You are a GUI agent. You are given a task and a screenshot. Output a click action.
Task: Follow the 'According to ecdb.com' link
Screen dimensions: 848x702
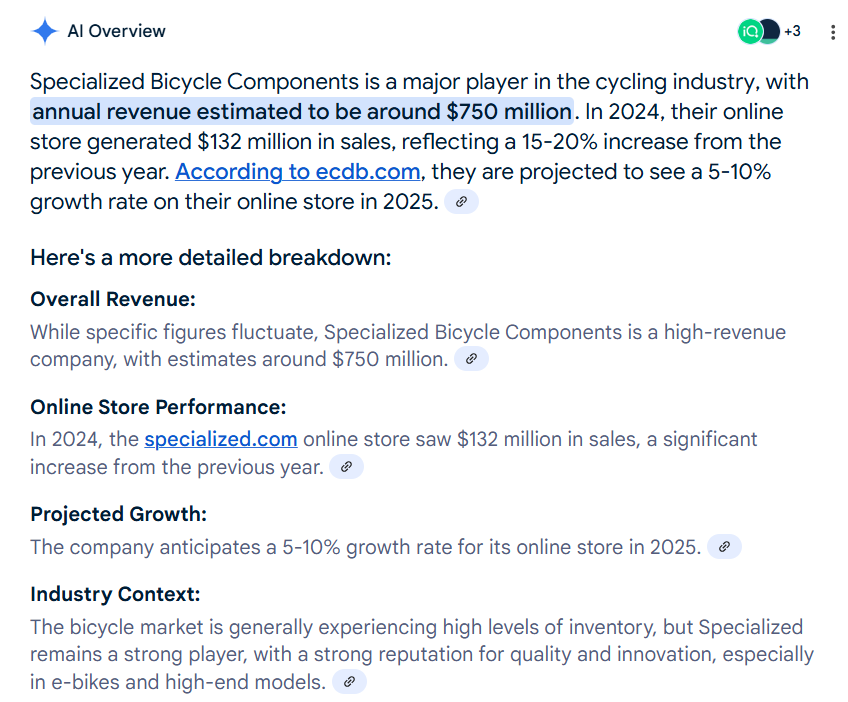[x=297, y=172]
